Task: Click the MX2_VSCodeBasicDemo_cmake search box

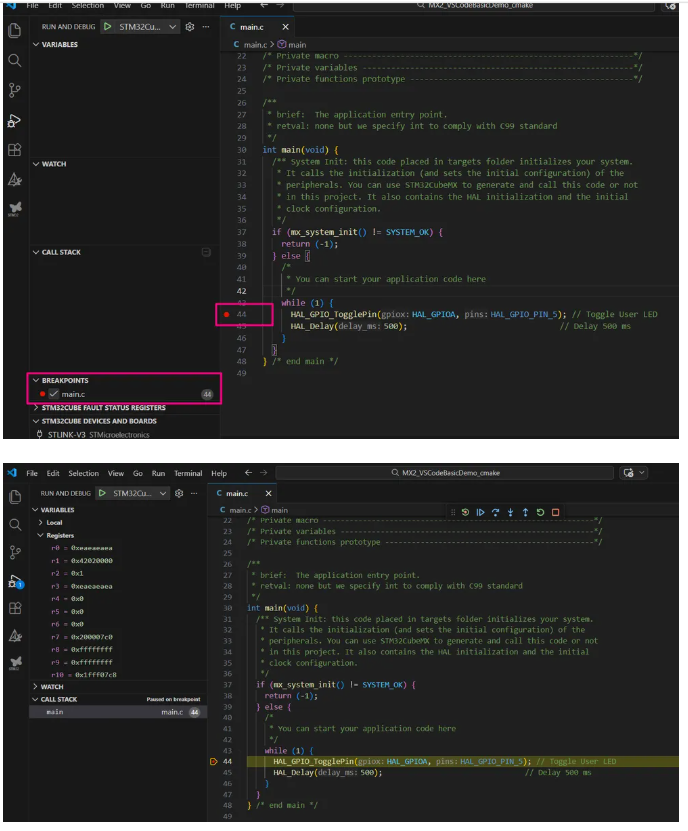Action: (x=444, y=473)
